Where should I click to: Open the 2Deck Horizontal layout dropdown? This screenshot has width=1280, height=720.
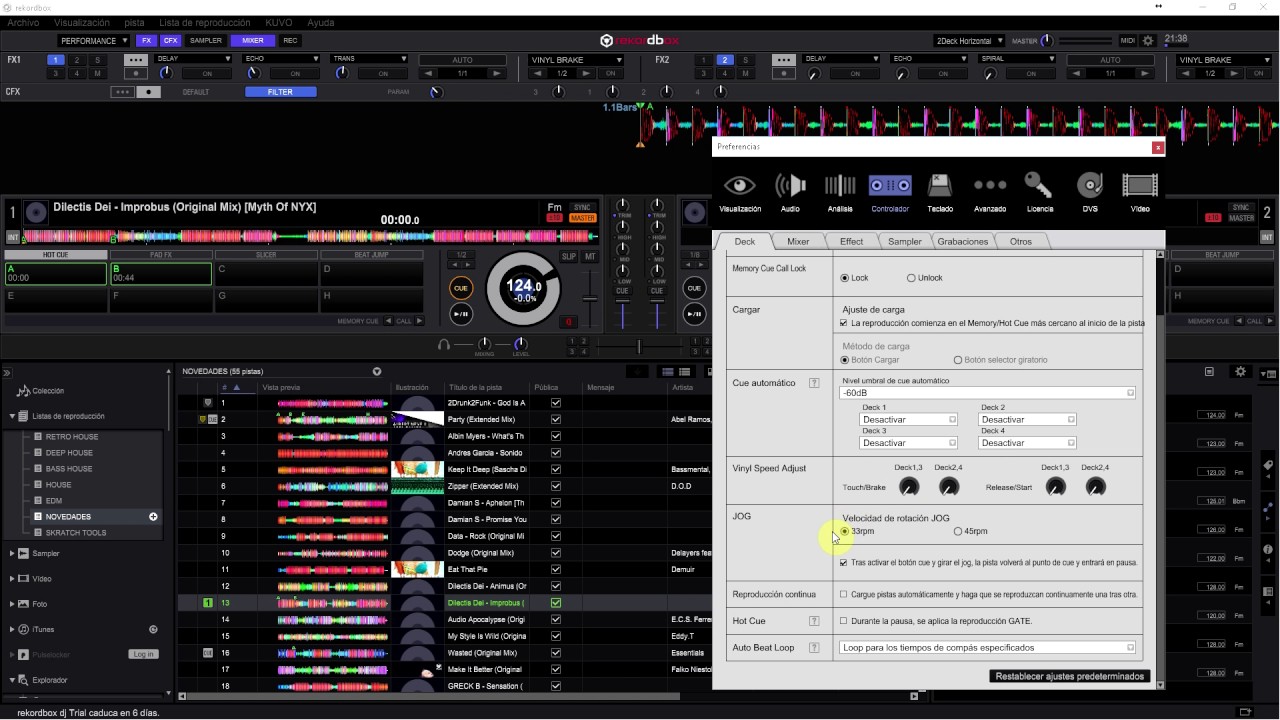(968, 41)
